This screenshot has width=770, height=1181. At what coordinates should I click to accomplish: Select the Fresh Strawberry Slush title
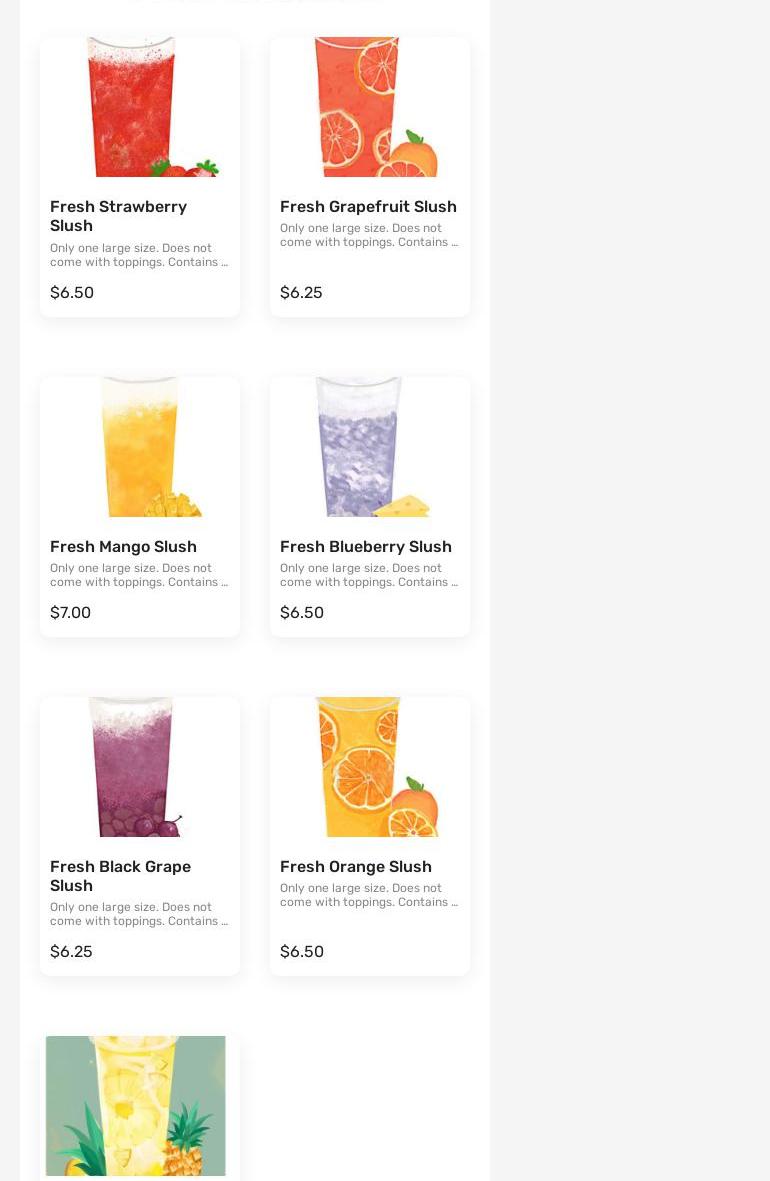[118, 216]
